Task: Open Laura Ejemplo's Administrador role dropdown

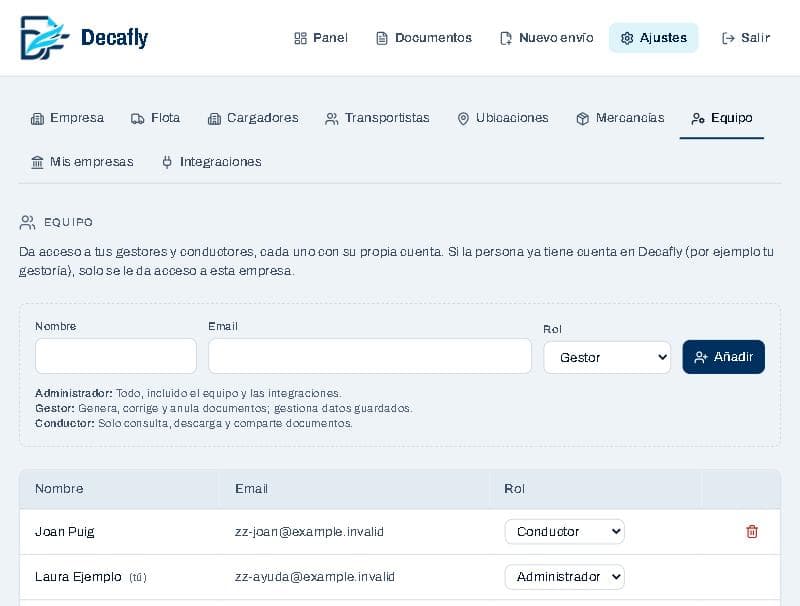Action: click(564, 576)
